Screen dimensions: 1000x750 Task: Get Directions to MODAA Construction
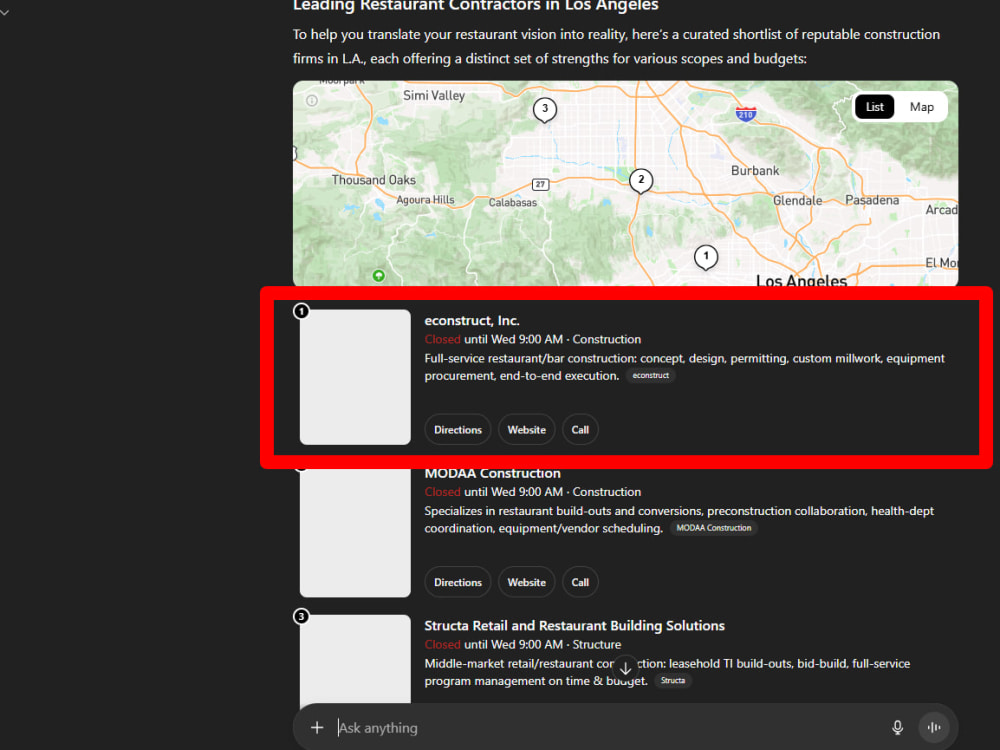(458, 582)
